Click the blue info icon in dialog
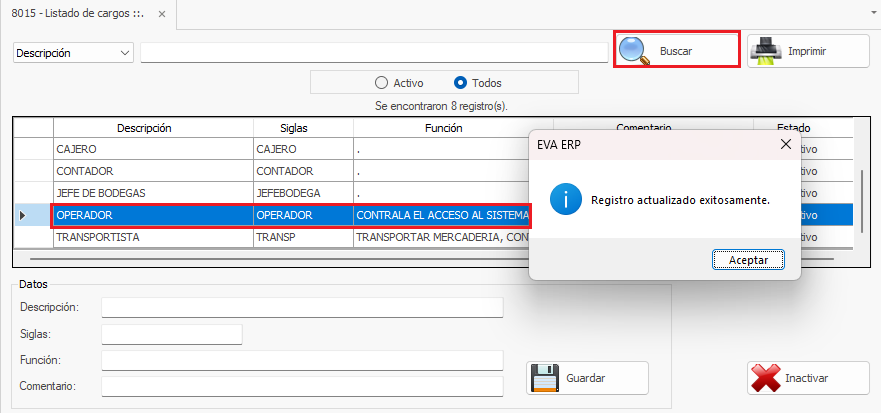This screenshot has height=413, width=881. pyautogui.click(x=565, y=199)
